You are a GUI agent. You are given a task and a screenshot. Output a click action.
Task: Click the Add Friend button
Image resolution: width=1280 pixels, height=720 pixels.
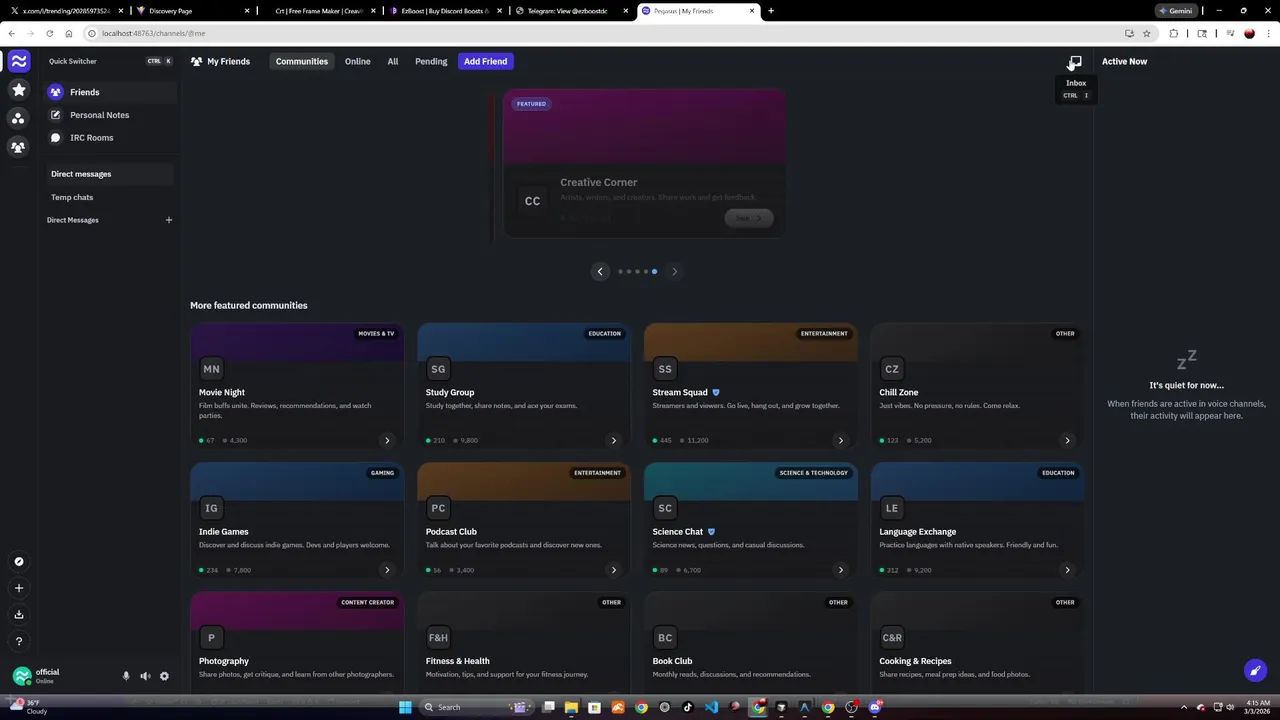click(x=485, y=61)
